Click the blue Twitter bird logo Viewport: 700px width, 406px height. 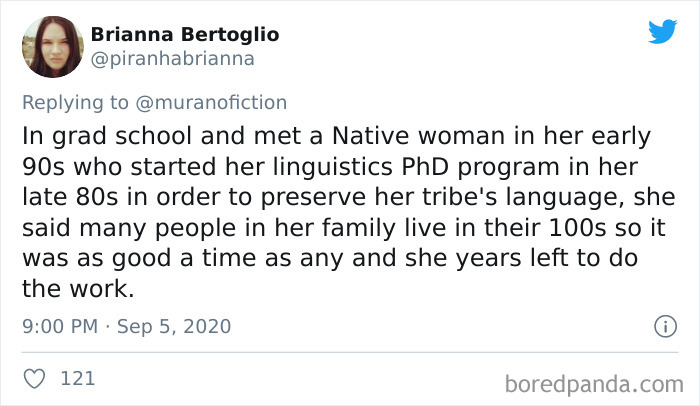(662, 31)
